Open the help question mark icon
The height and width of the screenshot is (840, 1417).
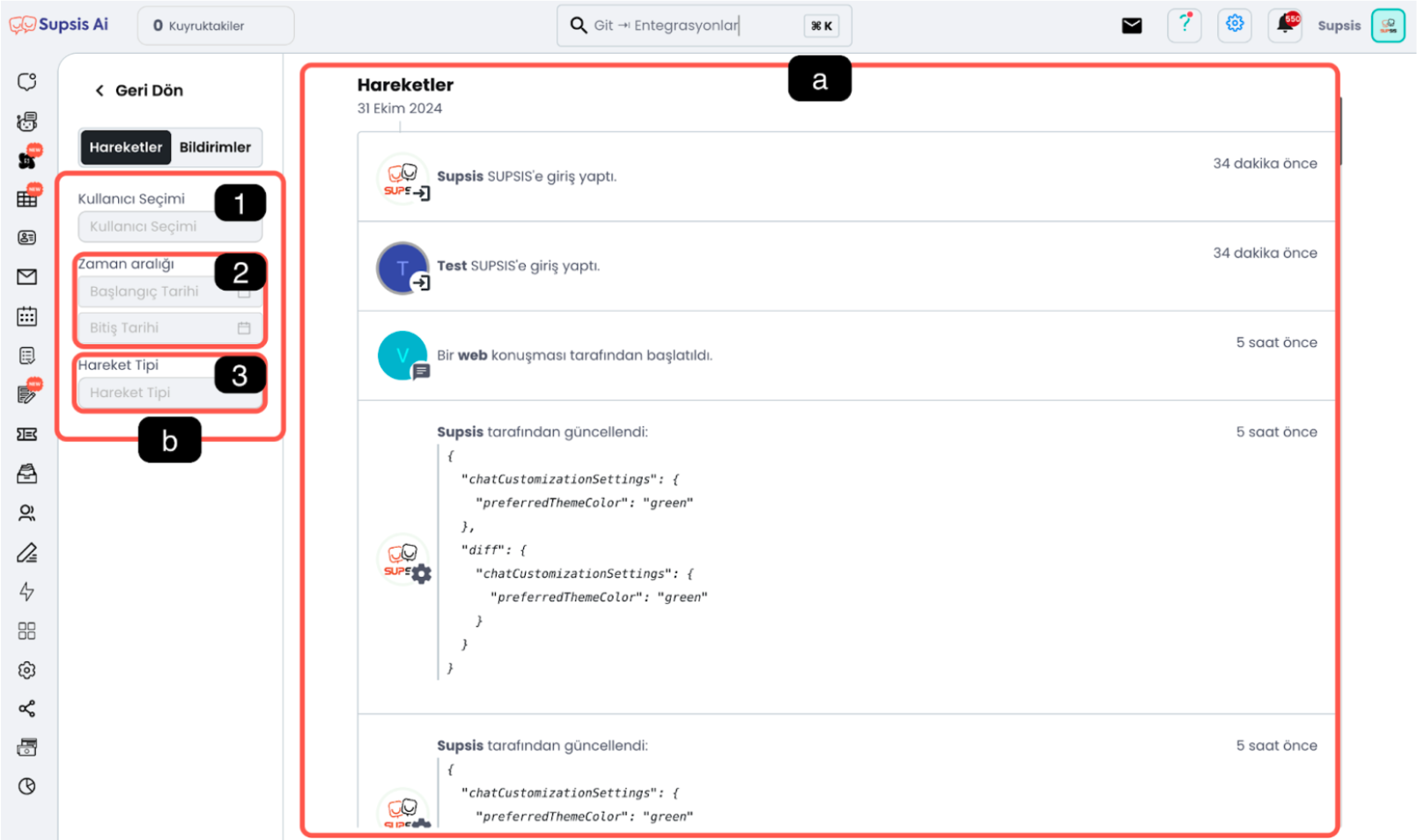coord(1185,25)
